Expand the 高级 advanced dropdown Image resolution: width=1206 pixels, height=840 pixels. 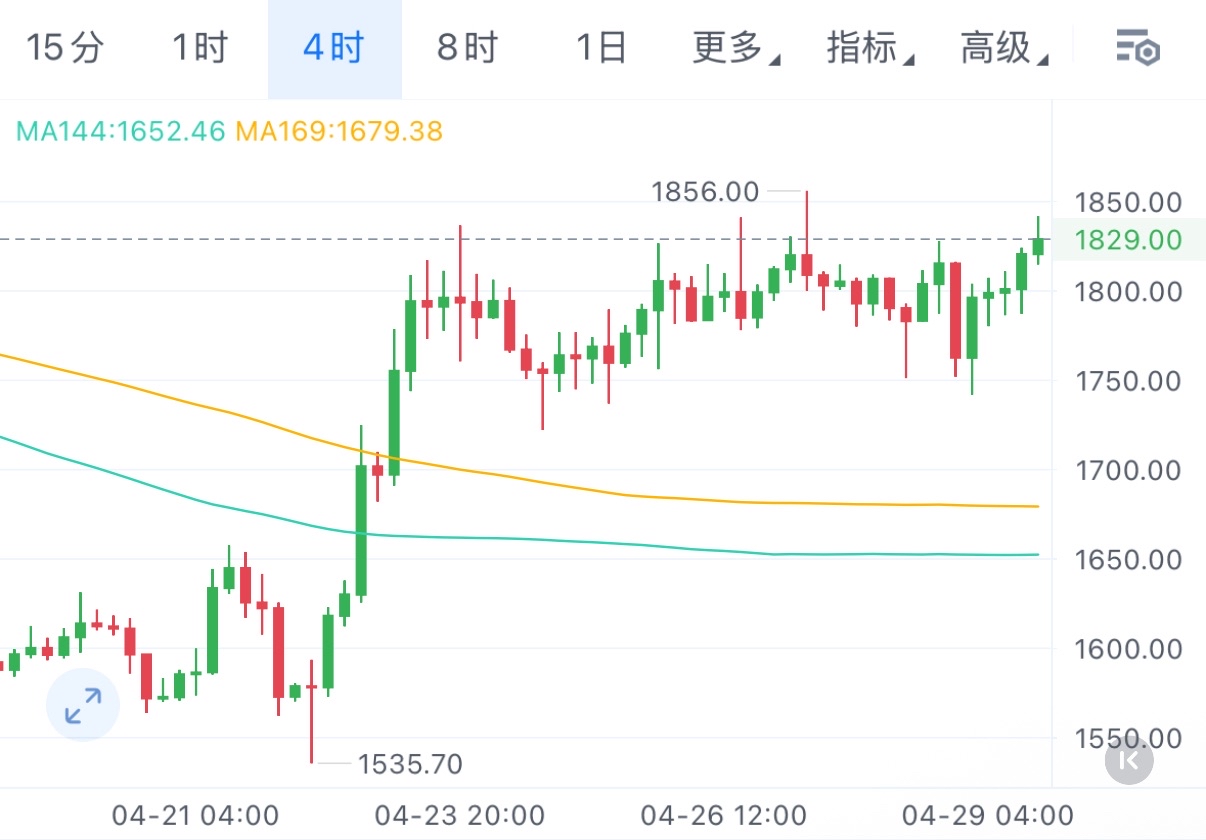[x=1004, y=47]
